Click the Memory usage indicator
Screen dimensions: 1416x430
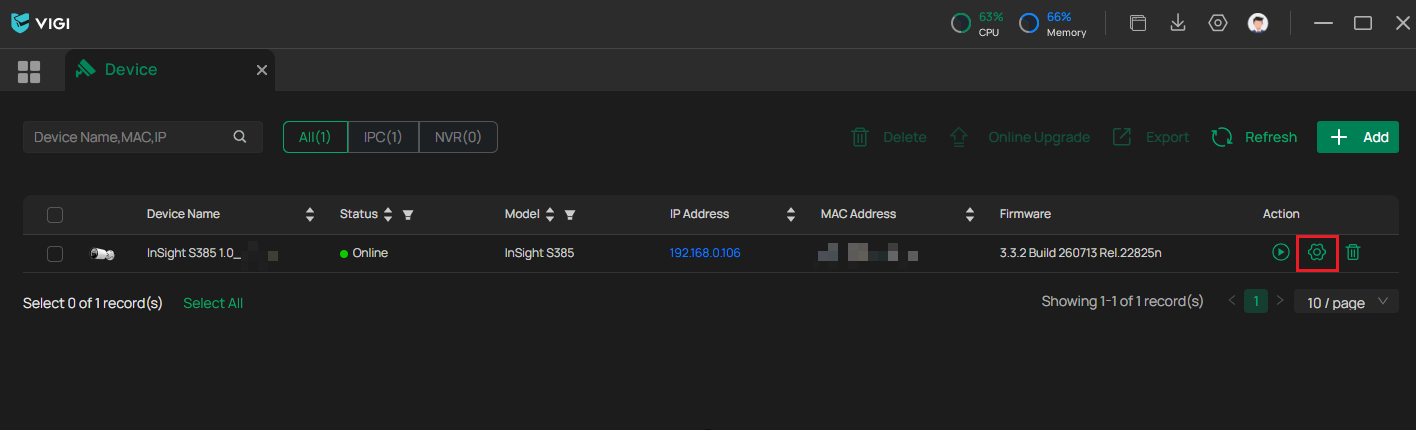point(1053,23)
